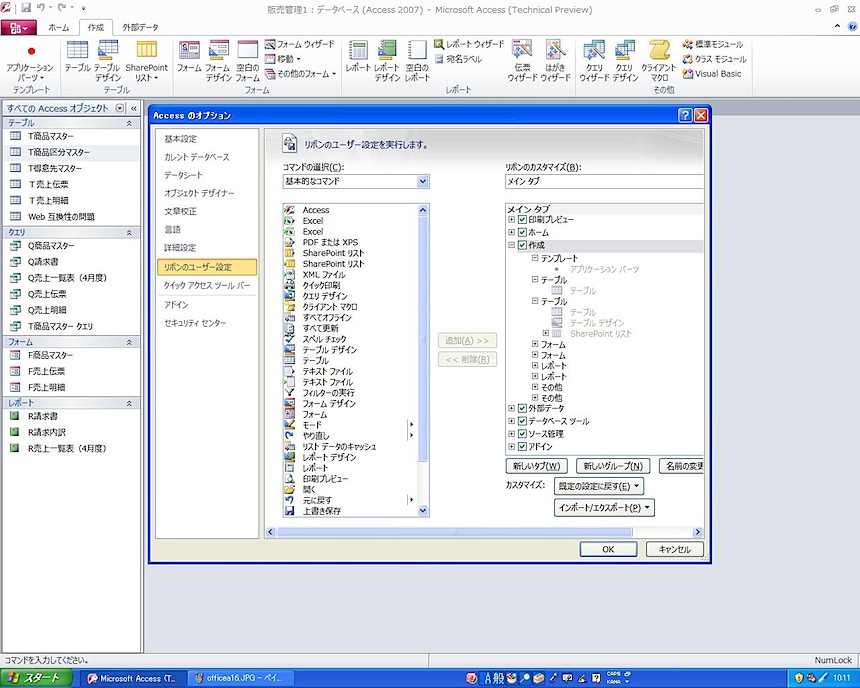
Task: Click the Save icon in quick access toolbar
Action: [x=26, y=8]
